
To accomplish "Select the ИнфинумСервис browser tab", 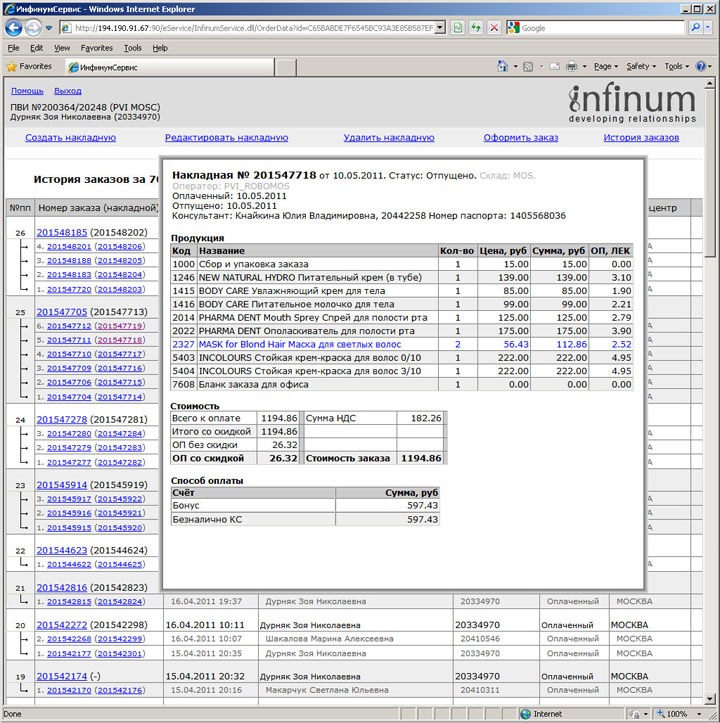I will (x=170, y=67).
